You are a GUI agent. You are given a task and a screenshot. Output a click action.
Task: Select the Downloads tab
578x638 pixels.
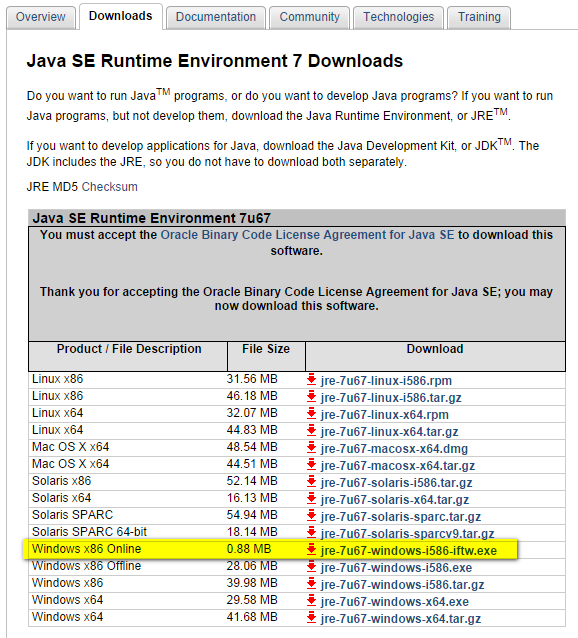pos(120,16)
